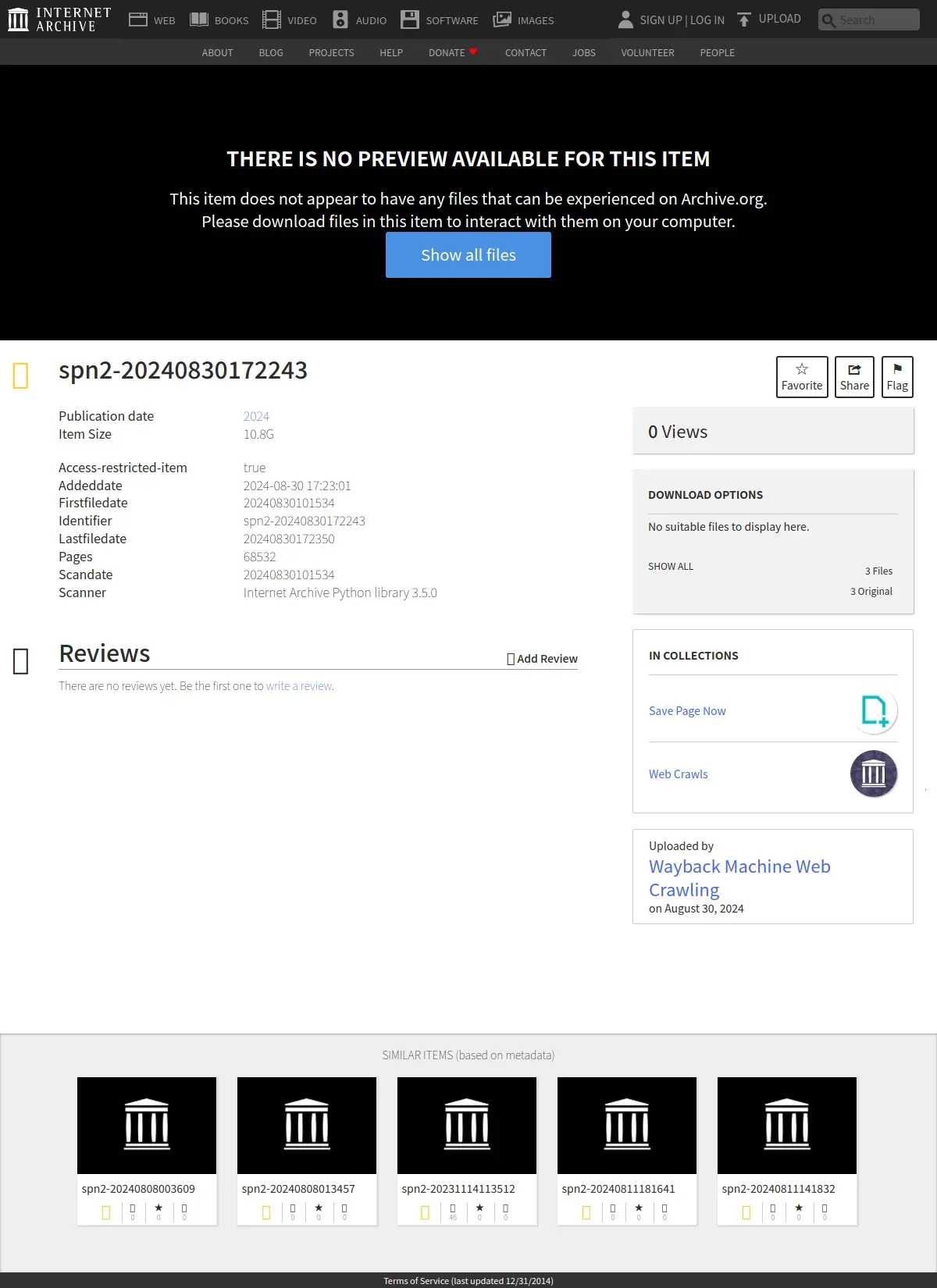Open the Books section icon

tap(199, 20)
